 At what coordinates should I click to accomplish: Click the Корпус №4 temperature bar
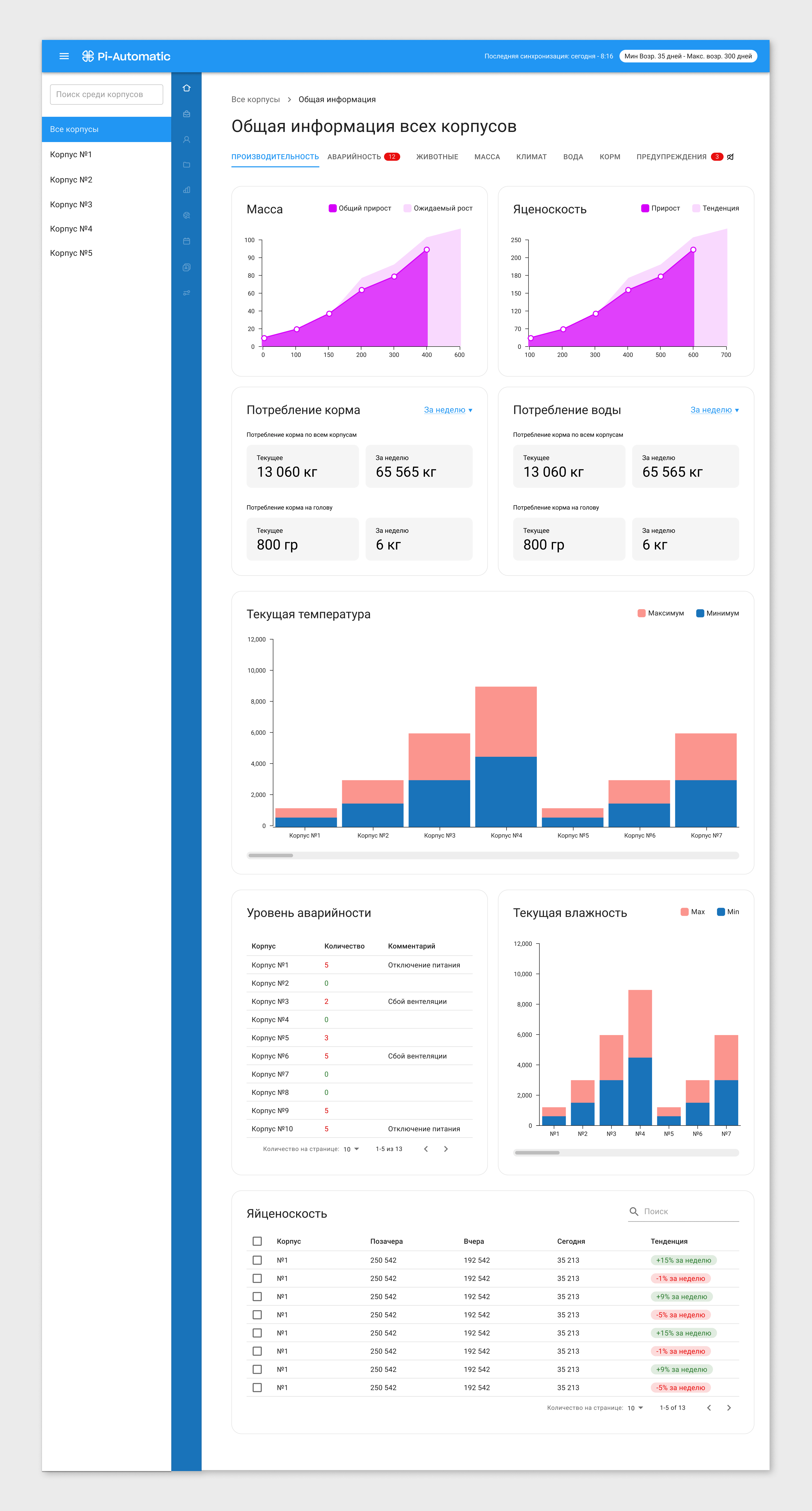click(506, 757)
